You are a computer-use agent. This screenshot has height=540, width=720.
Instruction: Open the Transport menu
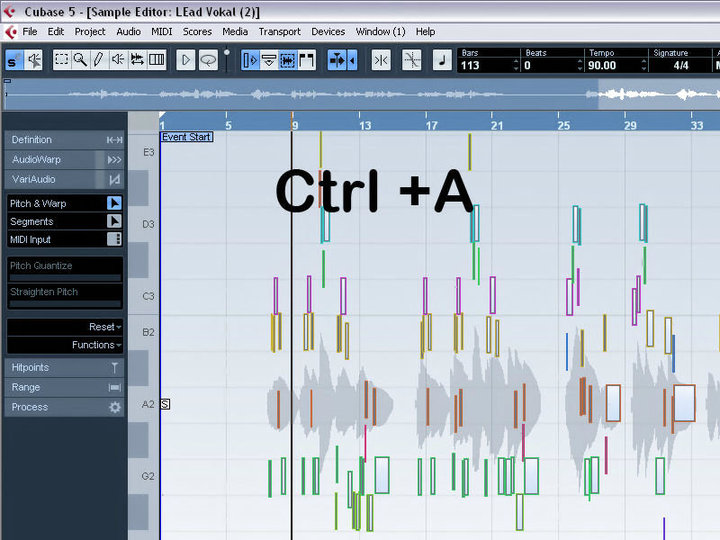[279, 32]
